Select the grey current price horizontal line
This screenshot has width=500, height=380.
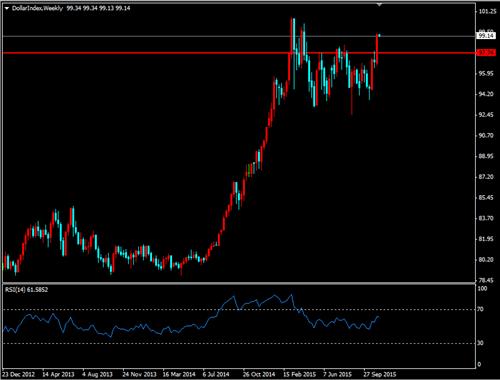click(x=238, y=36)
